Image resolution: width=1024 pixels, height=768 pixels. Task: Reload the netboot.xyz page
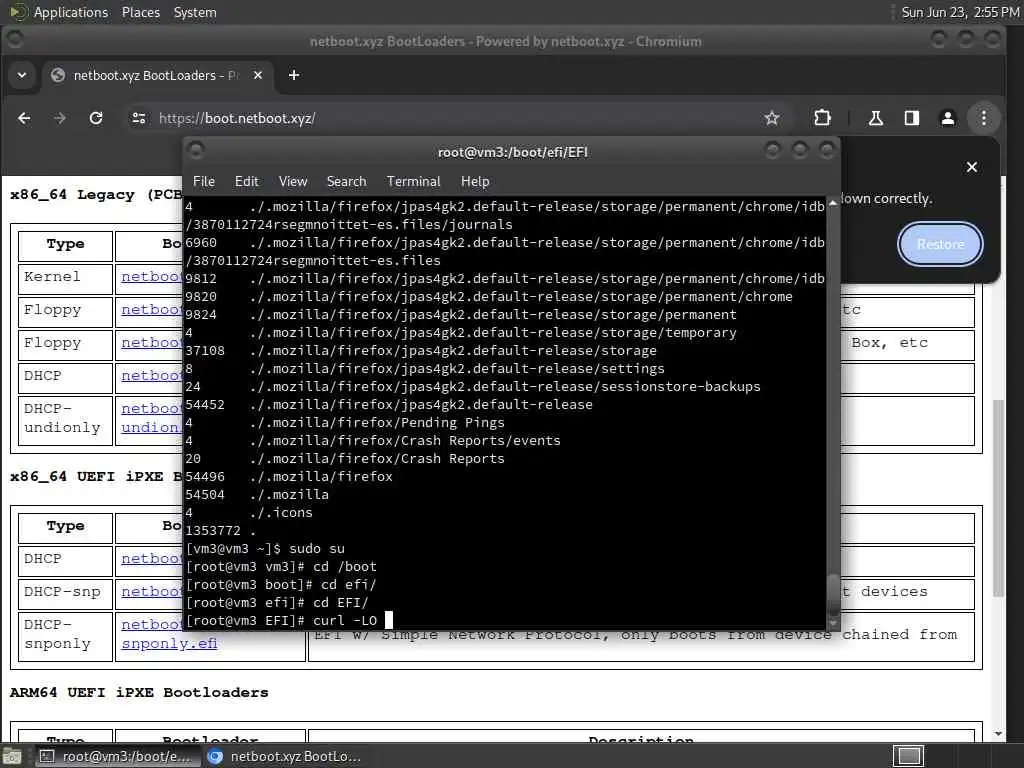coord(96,118)
